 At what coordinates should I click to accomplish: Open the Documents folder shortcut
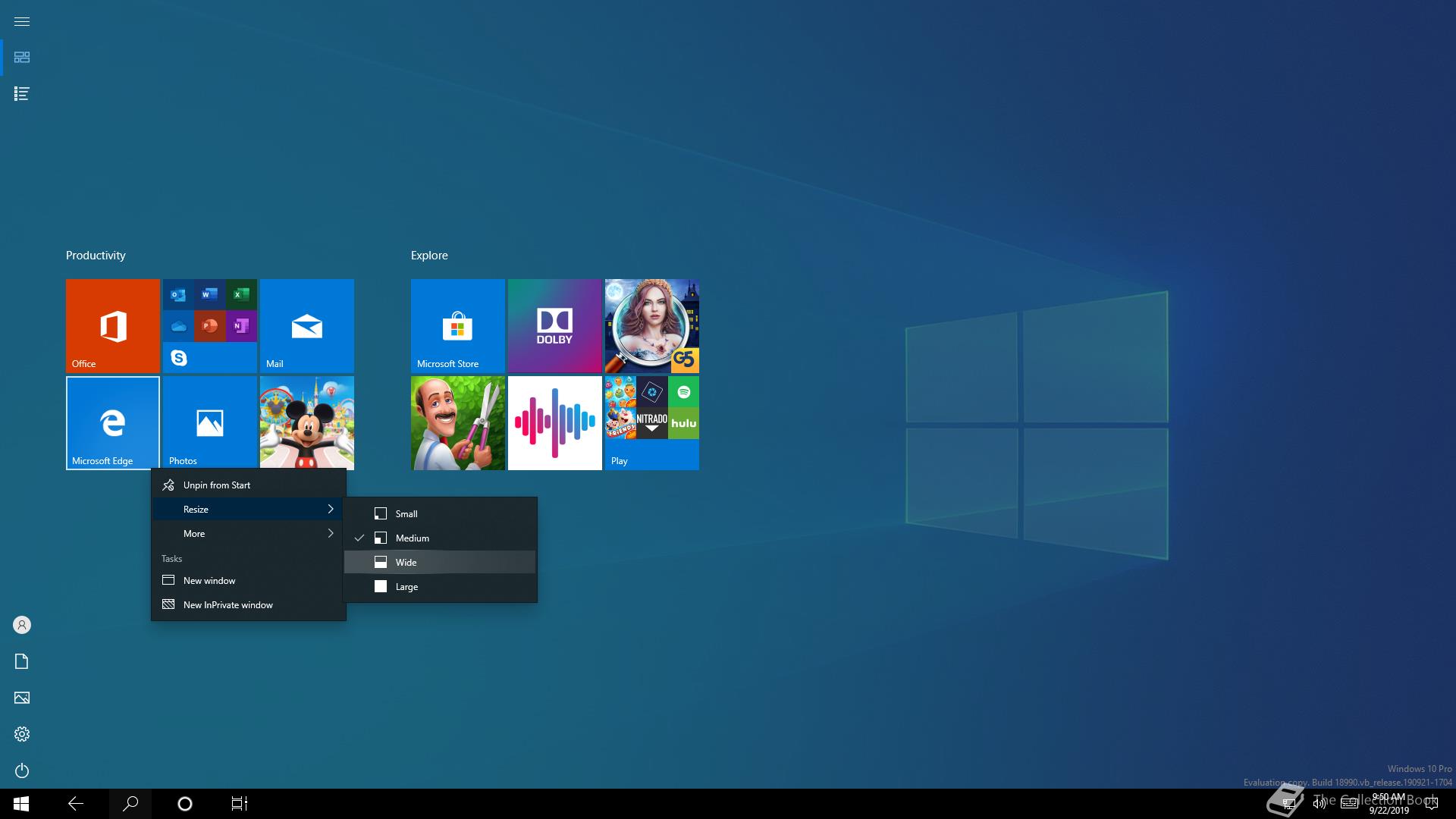[x=22, y=661]
